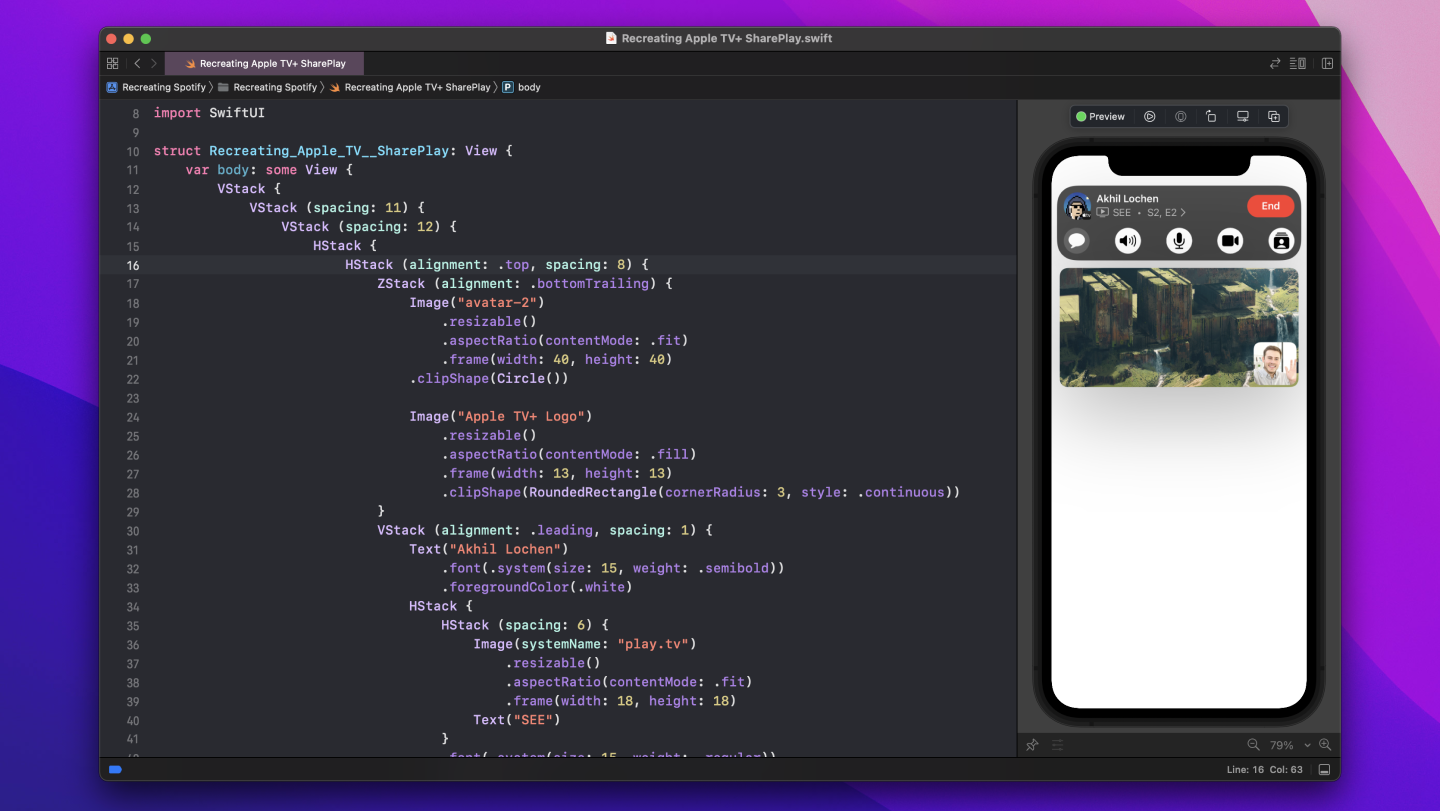Screen dimensions: 1440x811
Task: Open the preview variants sliders icon
Action: pos(1057,745)
